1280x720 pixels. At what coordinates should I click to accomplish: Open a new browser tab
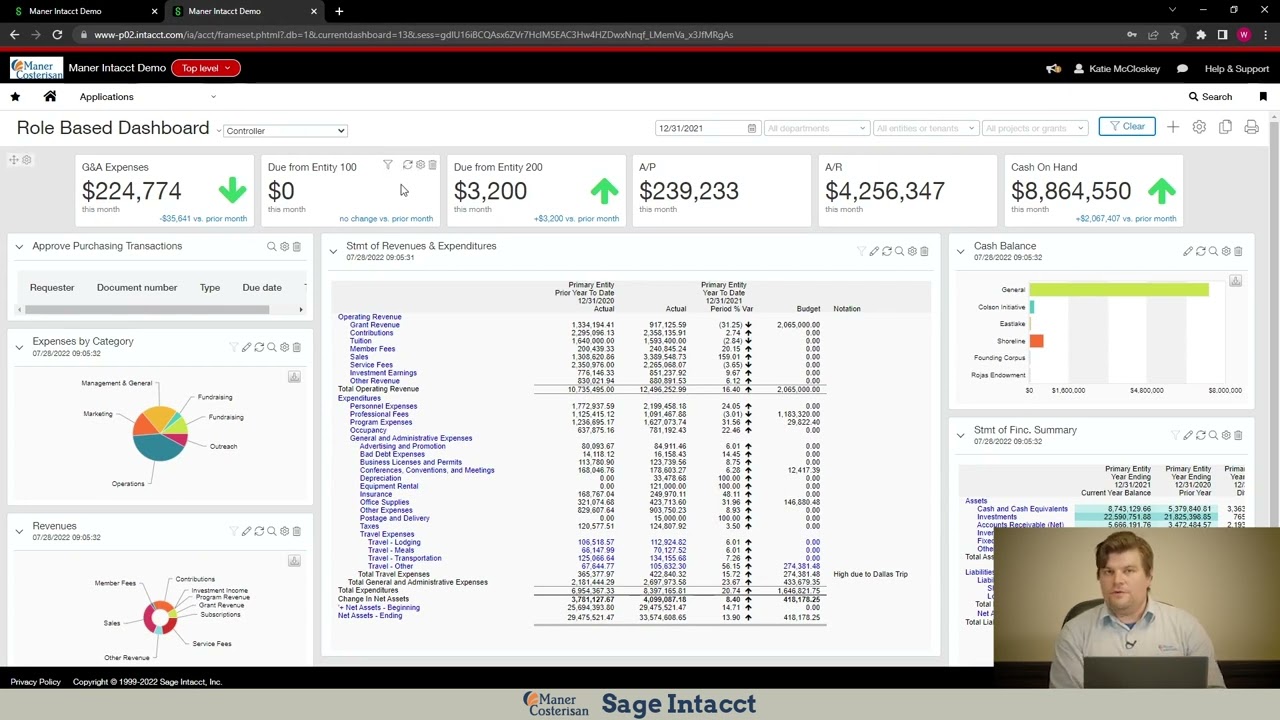point(339,11)
